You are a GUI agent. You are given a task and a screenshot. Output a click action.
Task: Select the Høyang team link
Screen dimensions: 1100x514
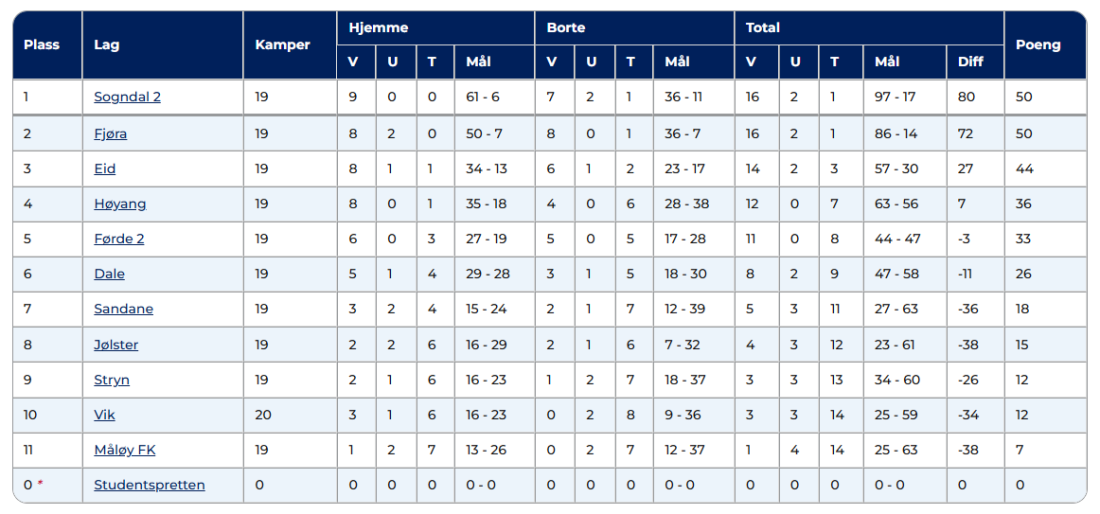click(120, 204)
